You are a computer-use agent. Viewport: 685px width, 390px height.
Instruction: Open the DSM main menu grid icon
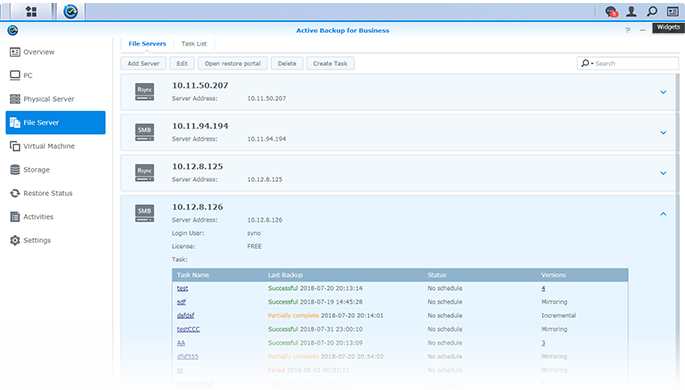coord(31,11)
